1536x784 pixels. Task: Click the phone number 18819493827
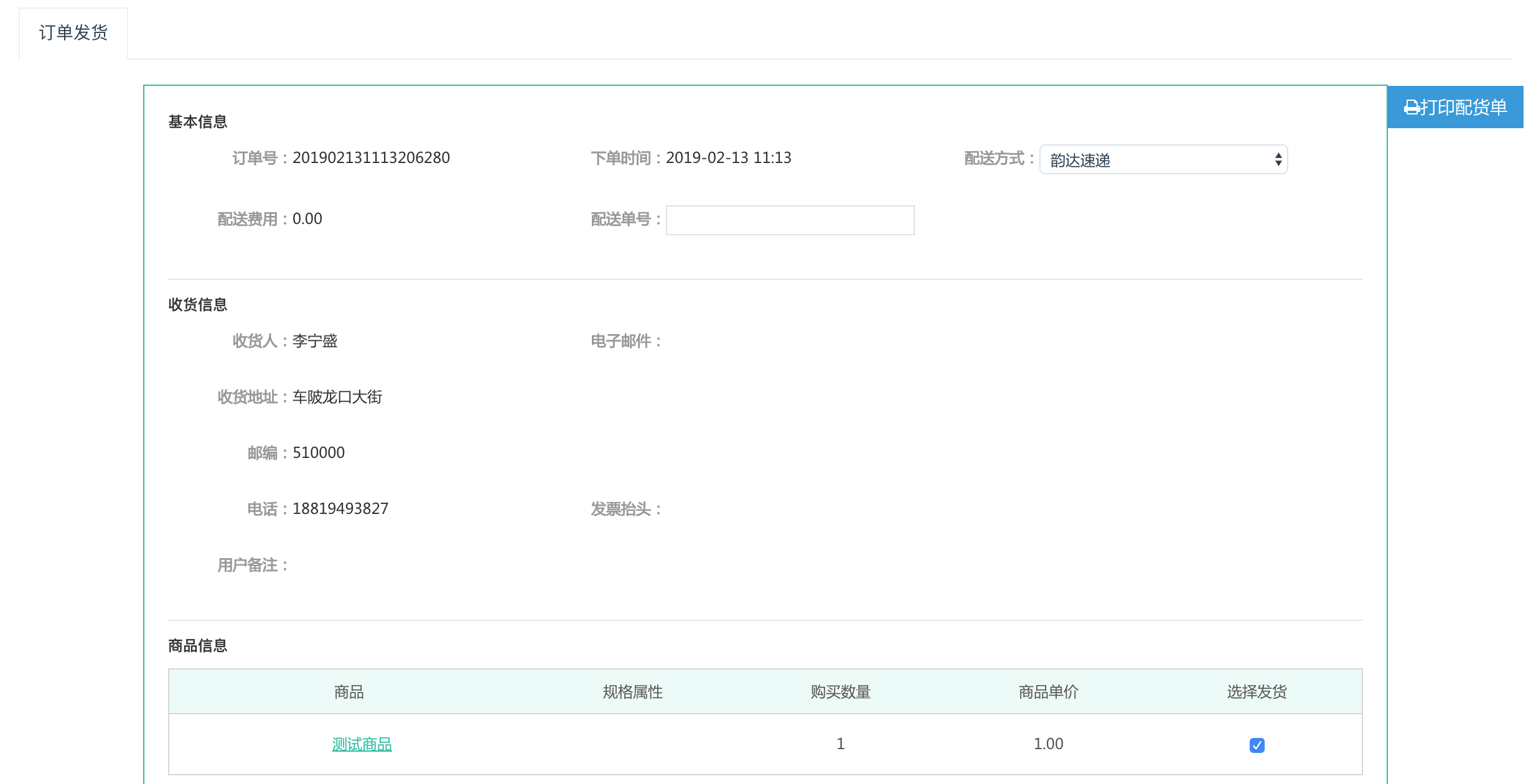(340, 509)
